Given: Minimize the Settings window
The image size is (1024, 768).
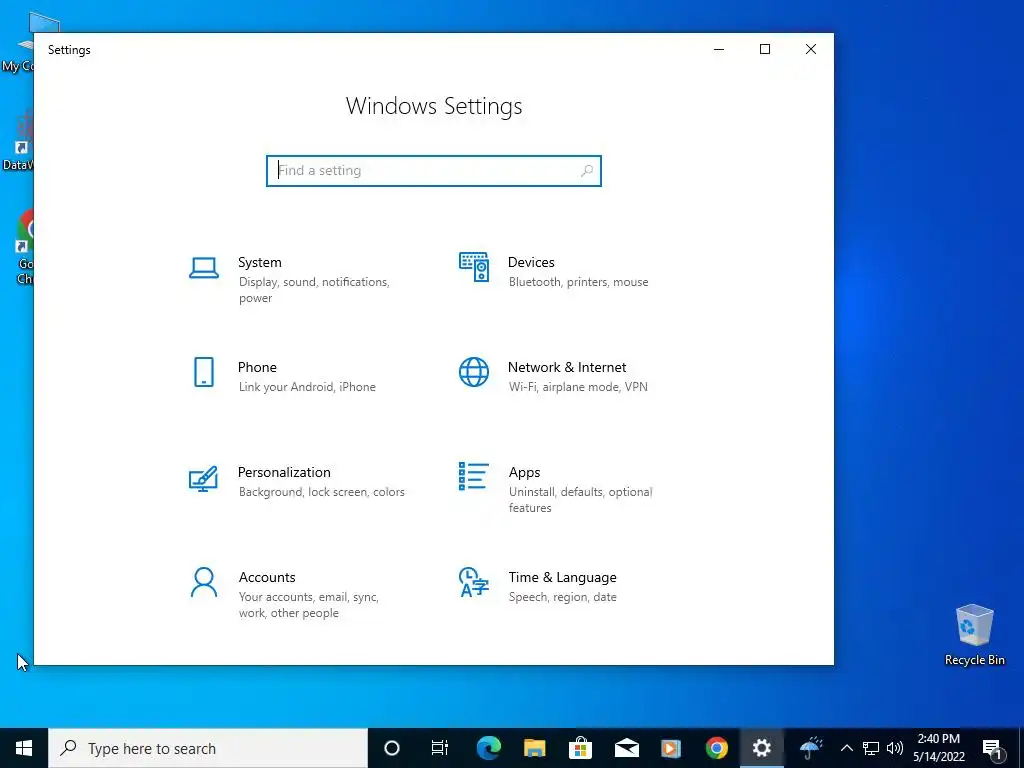Looking at the screenshot, I should (x=719, y=49).
